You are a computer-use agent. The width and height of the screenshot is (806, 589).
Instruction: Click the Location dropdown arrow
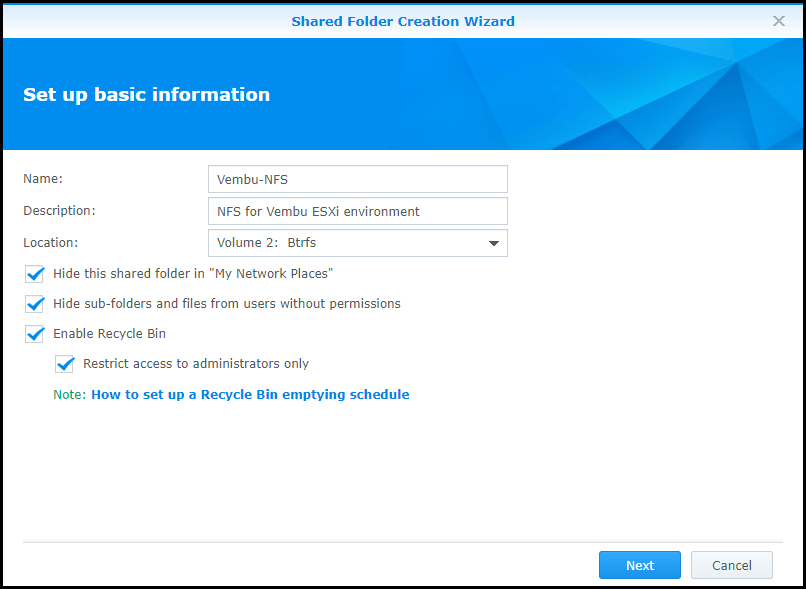(494, 243)
